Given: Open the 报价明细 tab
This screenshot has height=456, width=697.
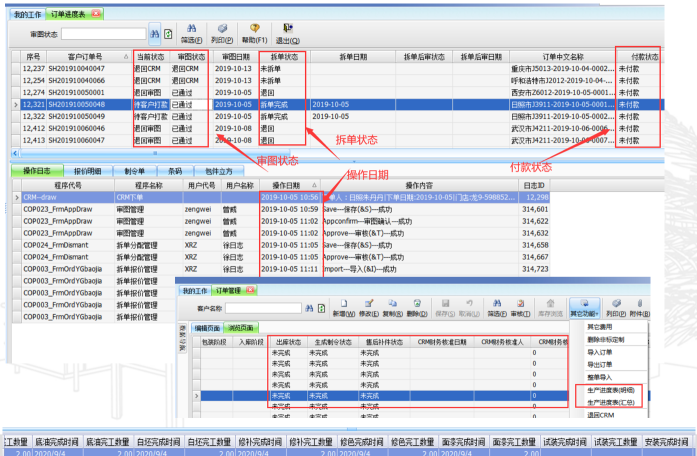Looking at the screenshot, I should pos(88,171).
